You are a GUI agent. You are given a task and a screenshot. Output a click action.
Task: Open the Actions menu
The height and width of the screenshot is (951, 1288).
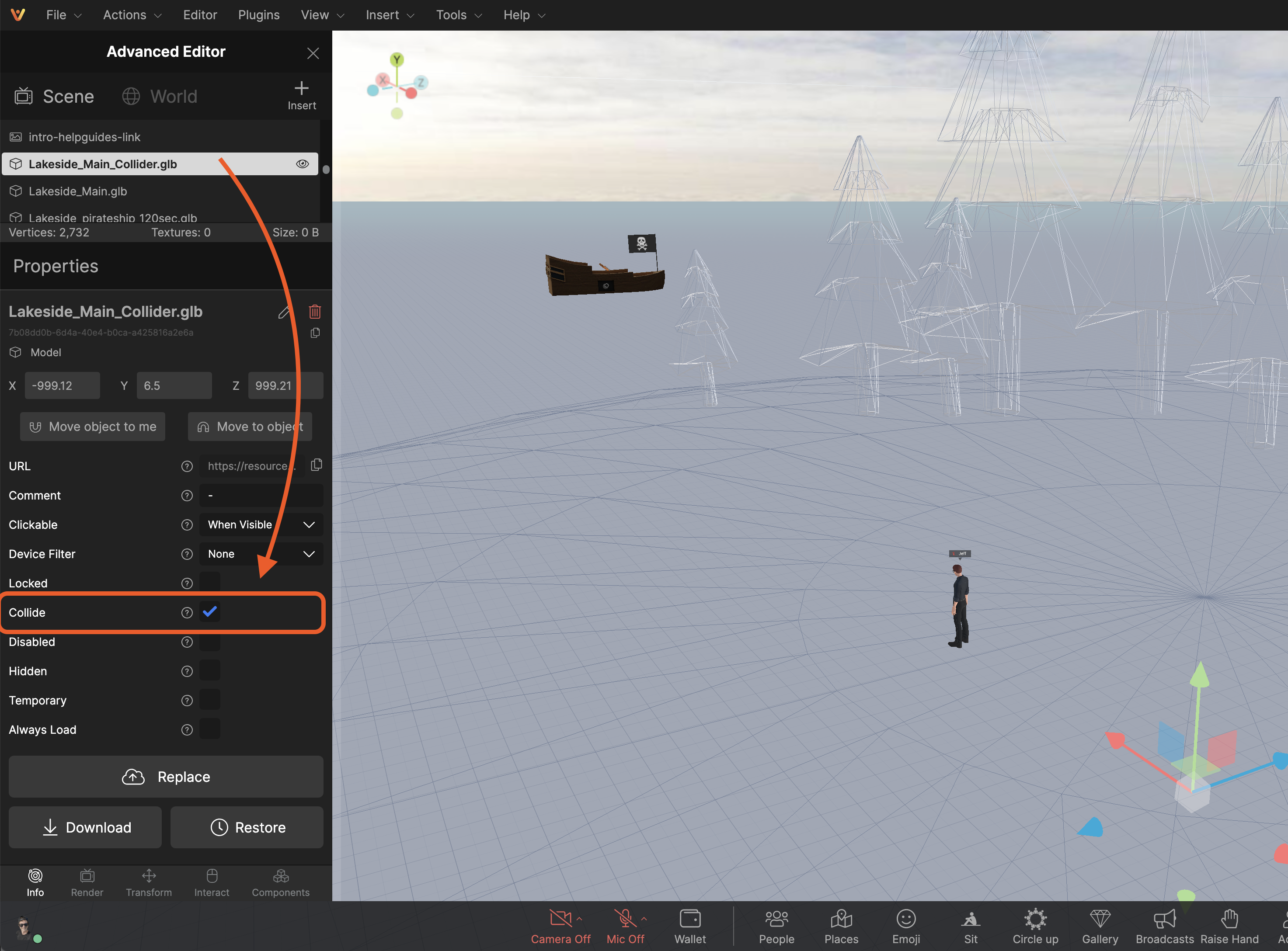pyautogui.click(x=132, y=15)
